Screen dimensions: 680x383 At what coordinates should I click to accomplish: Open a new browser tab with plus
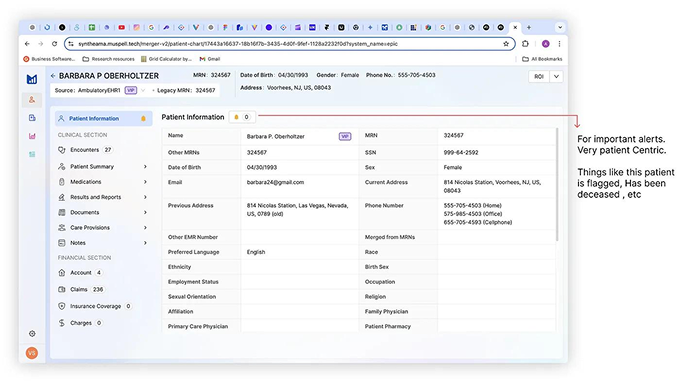coord(529,27)
